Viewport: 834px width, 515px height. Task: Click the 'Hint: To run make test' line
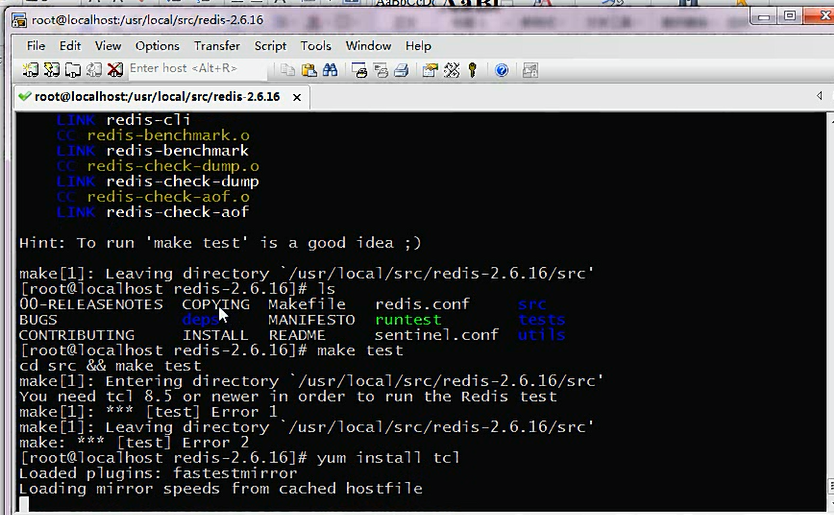tap(220, 243)
